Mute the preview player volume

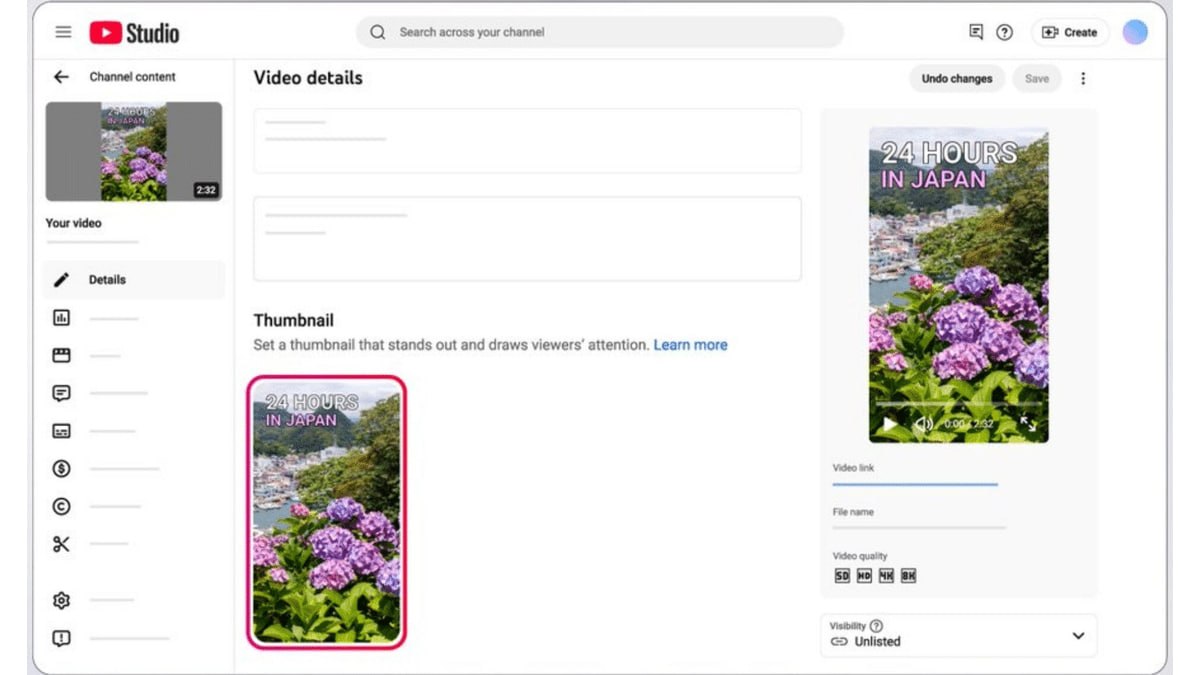tap(923, 424)
